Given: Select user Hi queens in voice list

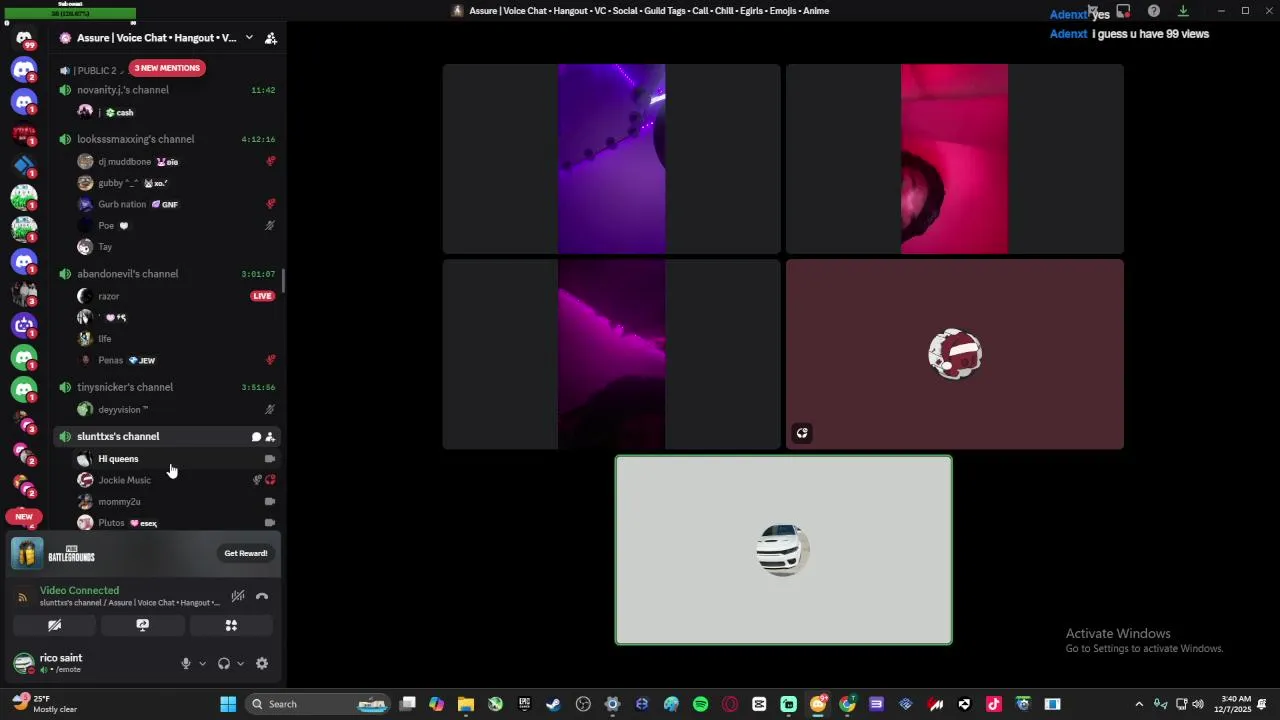Looking at the screenshot, I should pos(176,459).
